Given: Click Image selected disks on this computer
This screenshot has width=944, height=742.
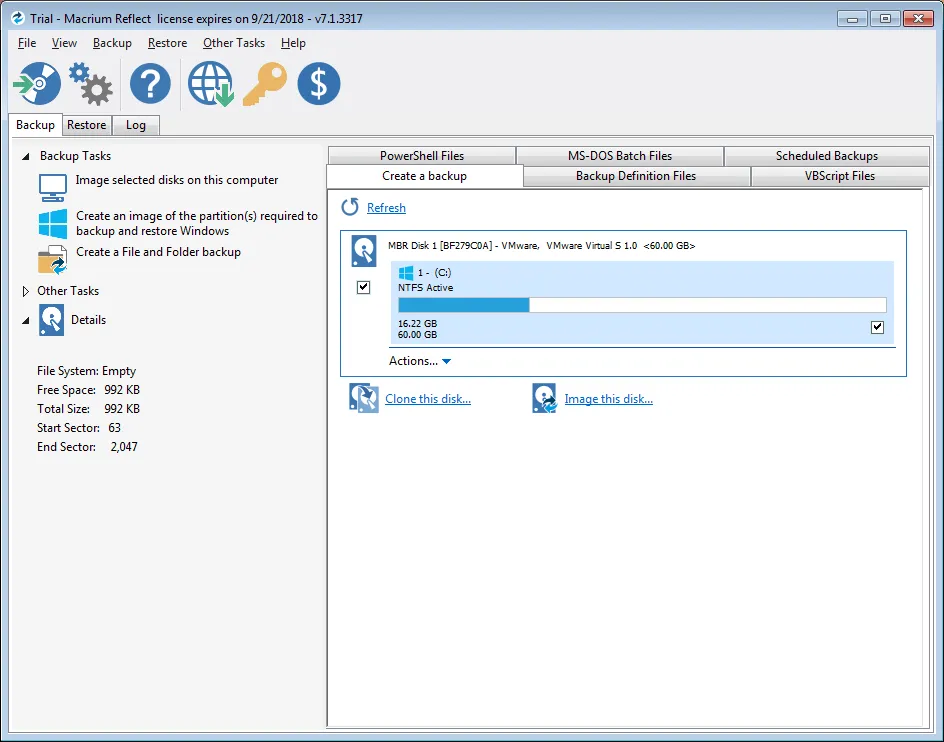Looking at the screenshot, I should [x=177, y=180].
